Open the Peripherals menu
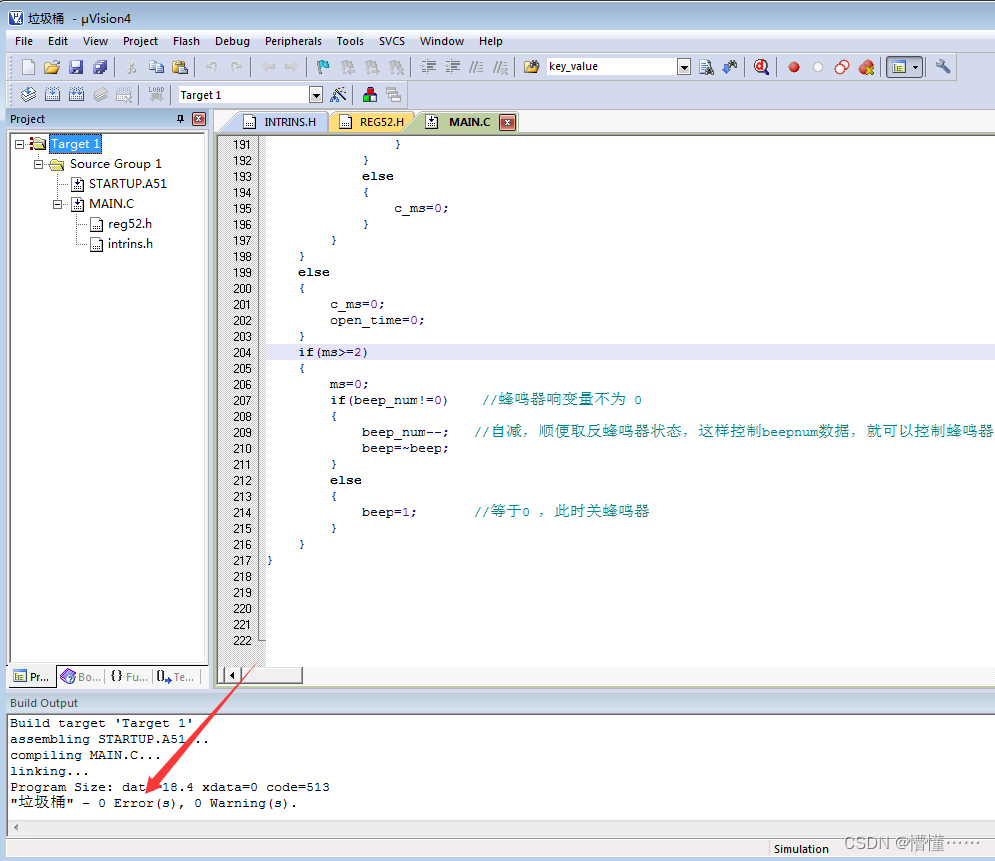 tap(293, 41)
